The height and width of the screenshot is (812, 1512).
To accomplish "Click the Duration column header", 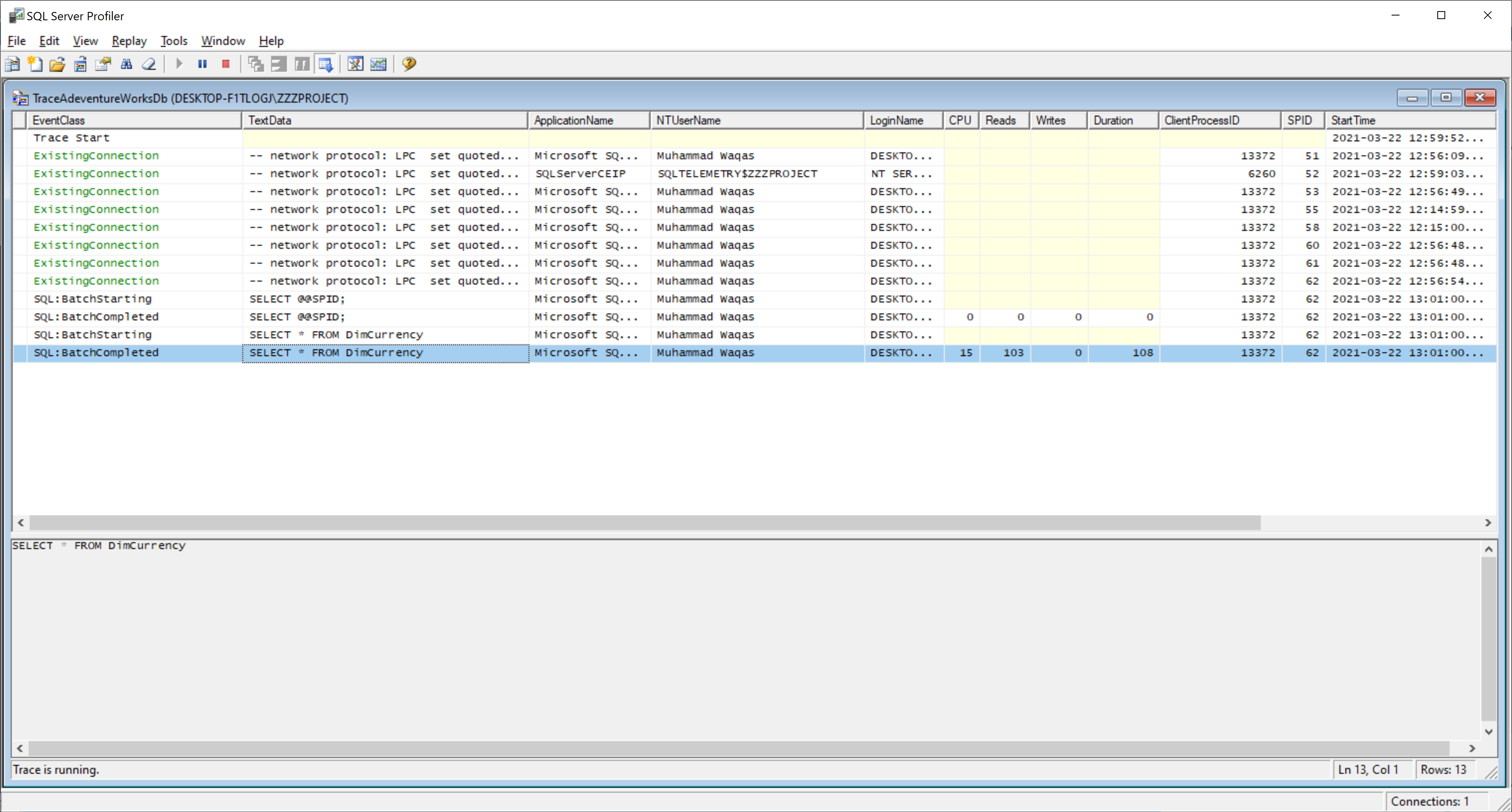I will click(x=1122, y=120).
